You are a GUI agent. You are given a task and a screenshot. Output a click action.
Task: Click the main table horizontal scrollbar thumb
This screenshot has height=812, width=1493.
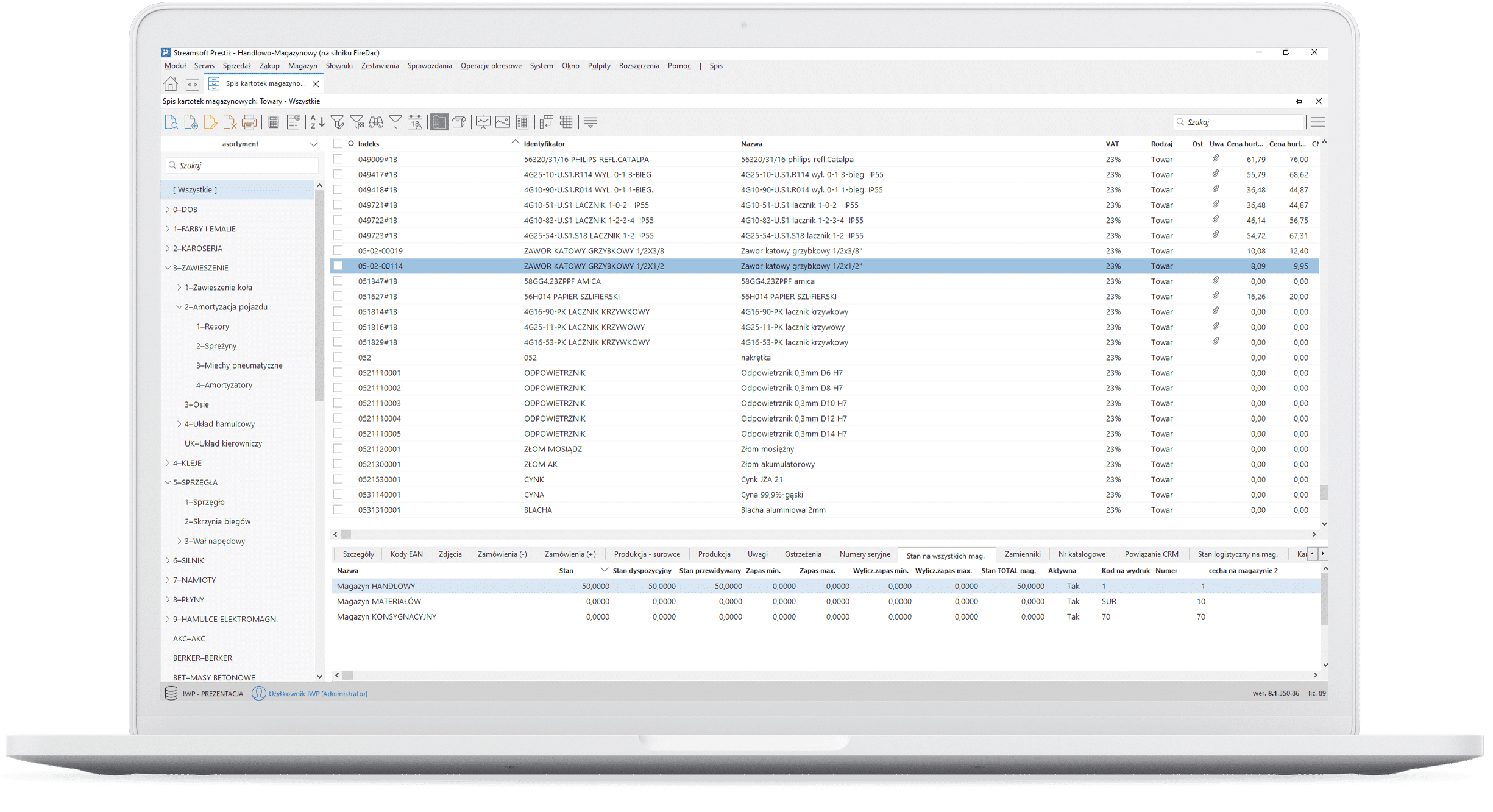pos(346,534)
